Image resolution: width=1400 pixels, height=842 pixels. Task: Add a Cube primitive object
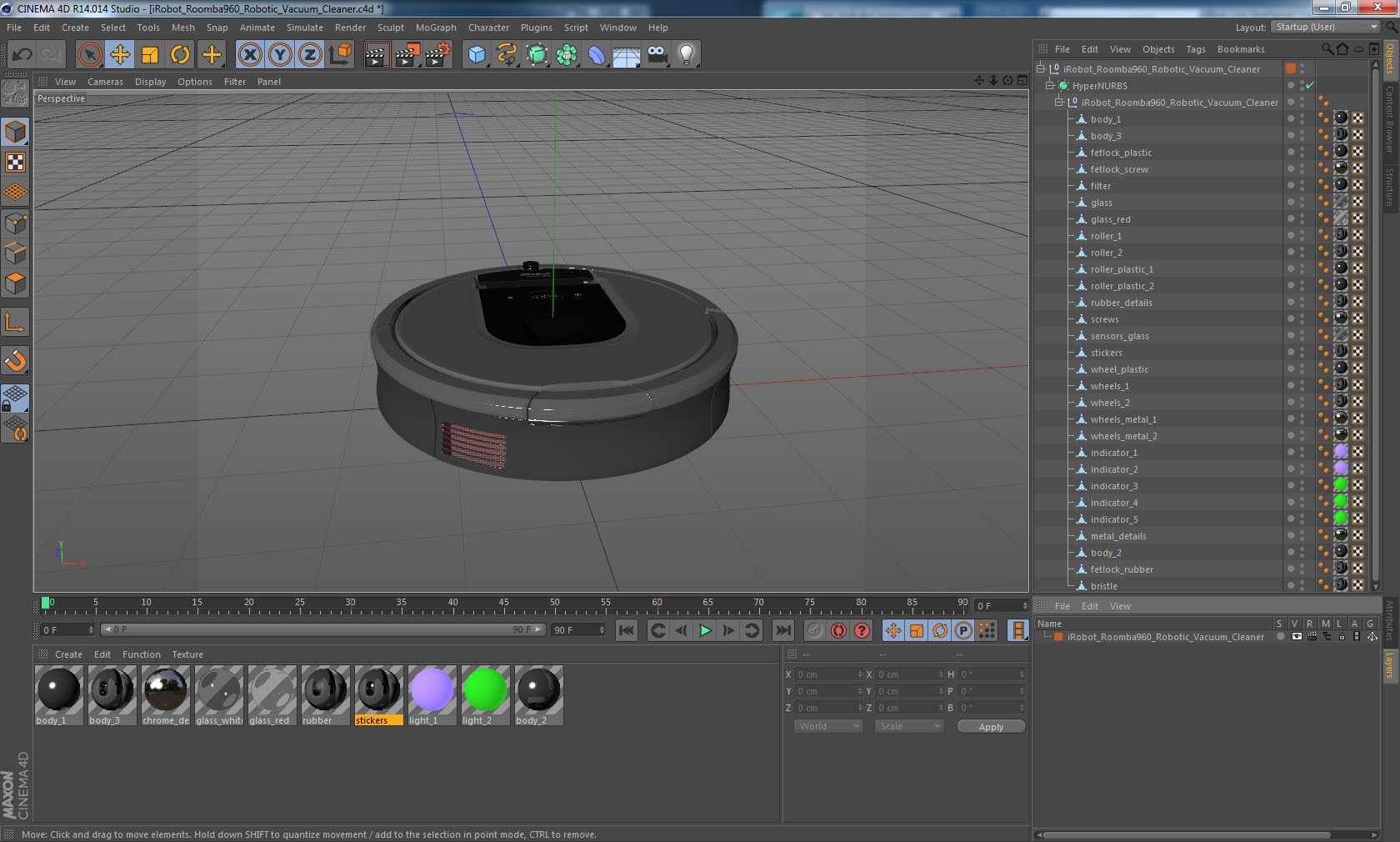tap(477, 55)
